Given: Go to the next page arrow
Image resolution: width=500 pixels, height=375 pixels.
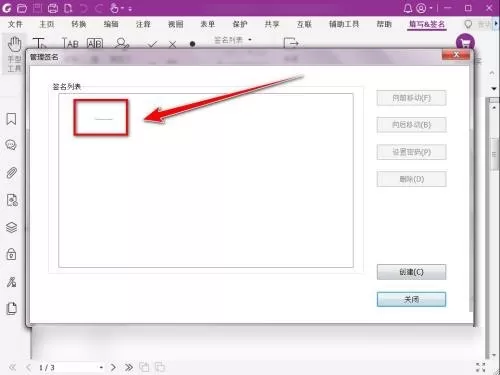Looking at the screenshot, I should click(x=113, y=367).
